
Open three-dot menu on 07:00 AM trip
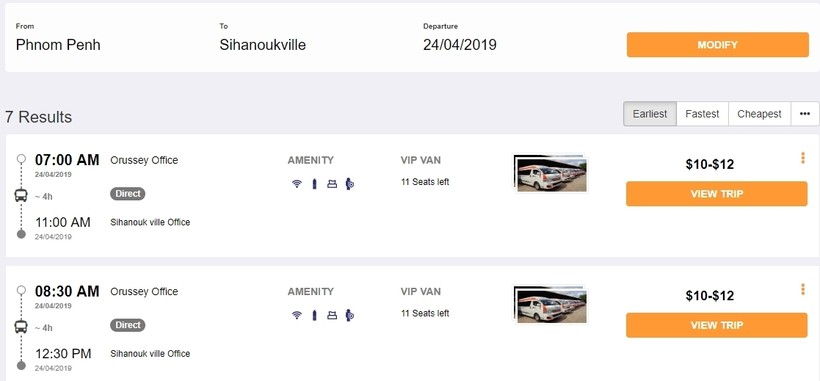tap(803, 158)
